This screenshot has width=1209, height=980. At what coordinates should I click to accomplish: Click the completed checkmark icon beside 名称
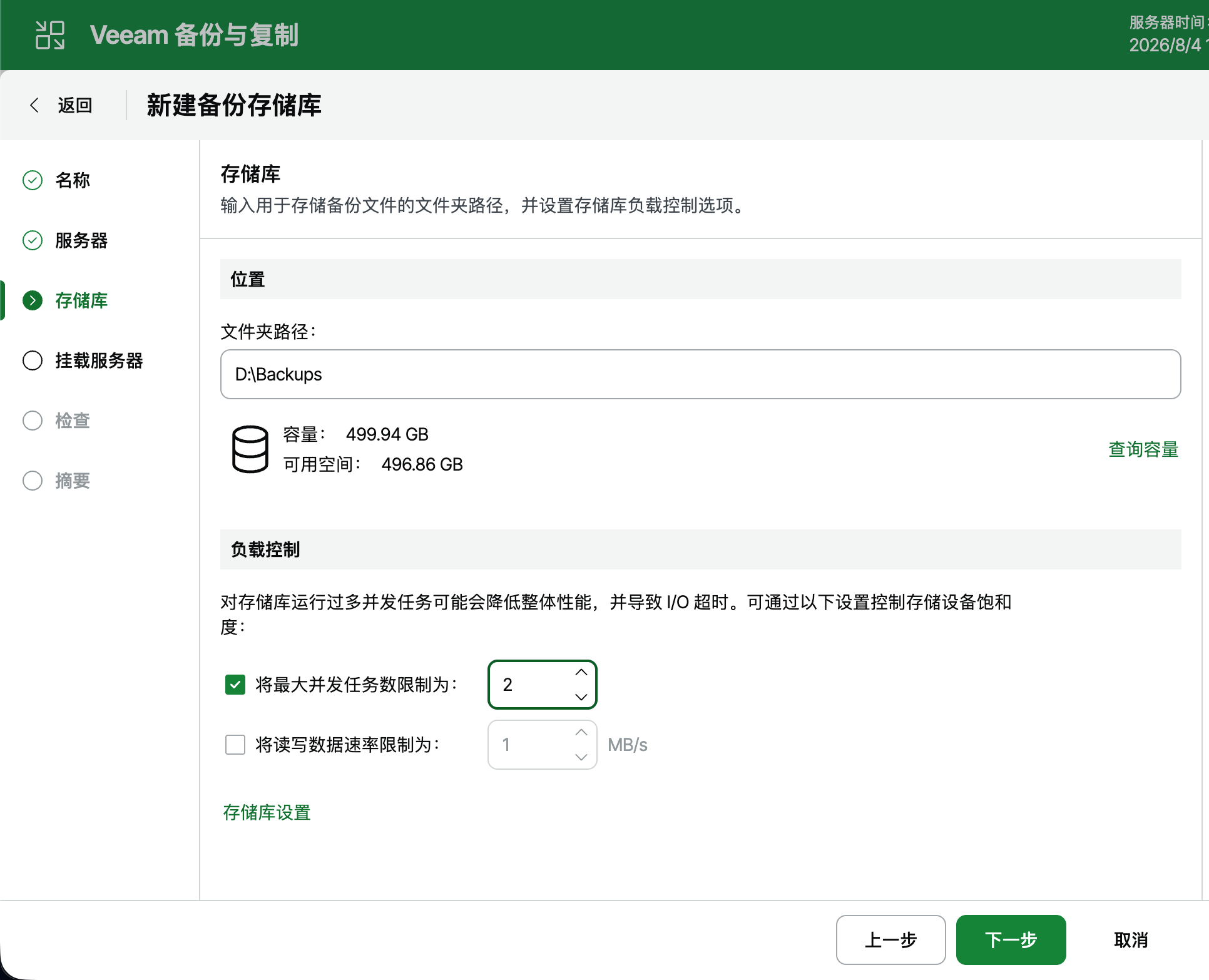click(x=33, y=180)
